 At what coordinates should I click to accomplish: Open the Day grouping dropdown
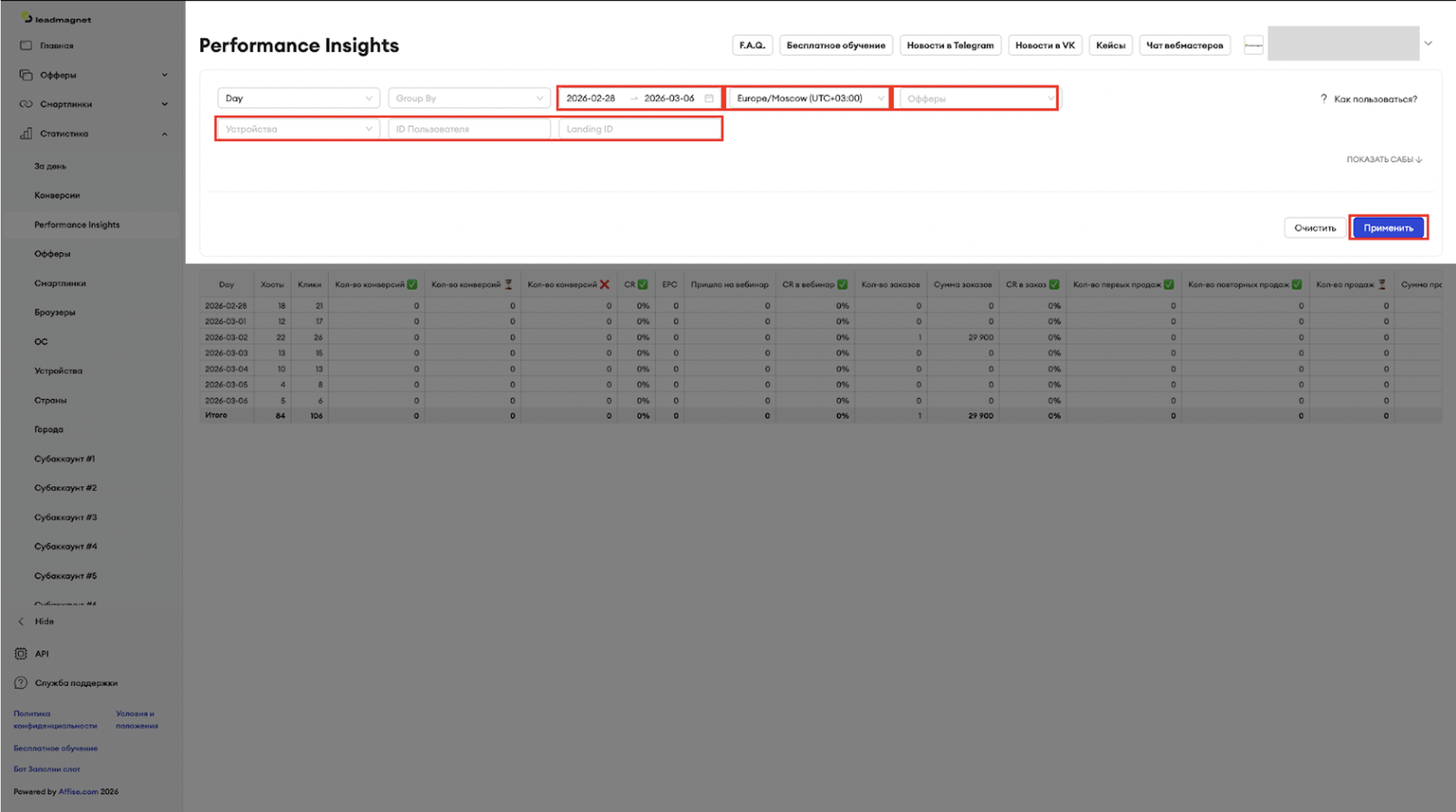[299, 98]
